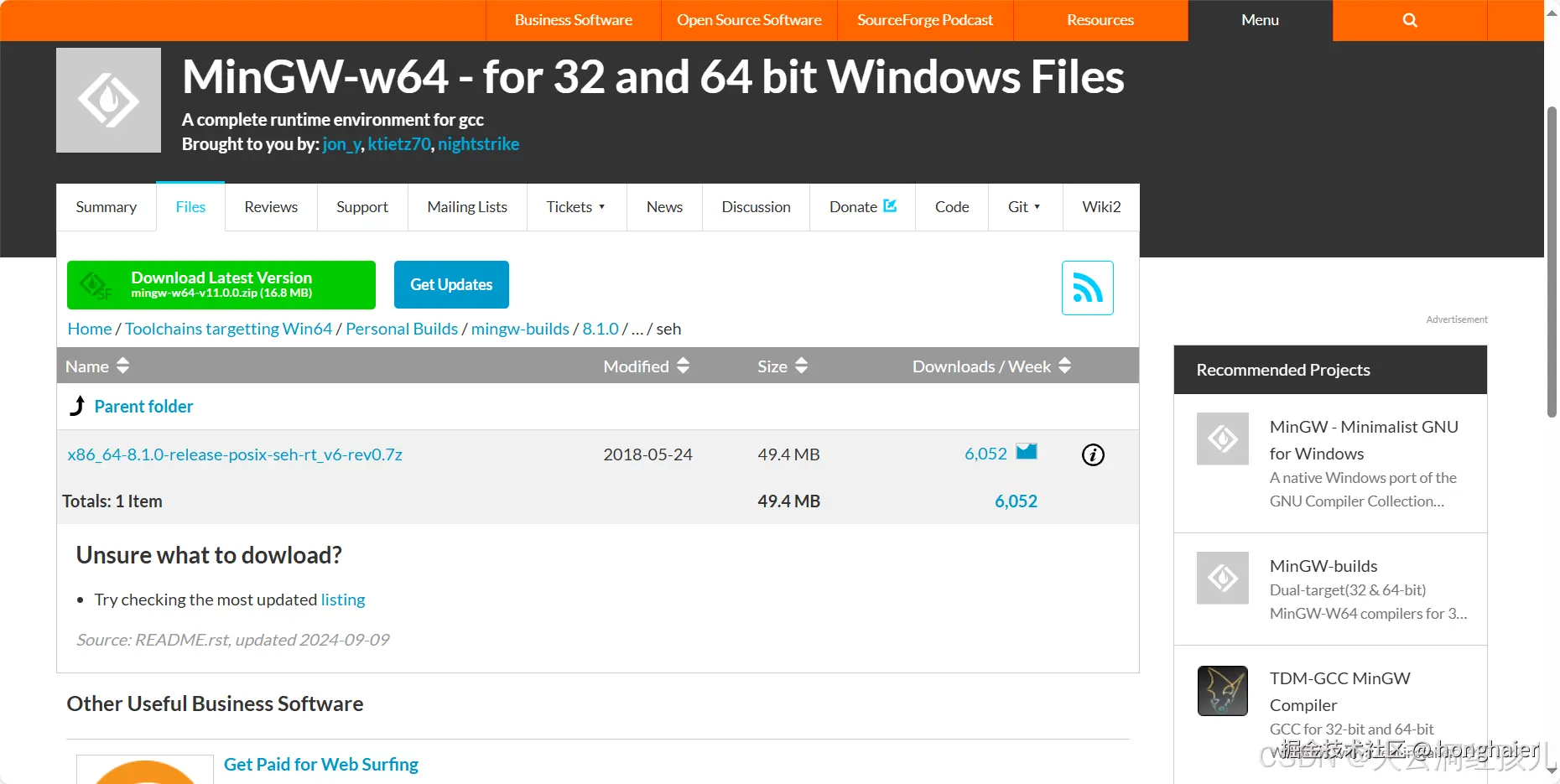This screenshot has width=1560, height=784.
Task: Open the header Menu dropdown
Action: pos(1260,20)
